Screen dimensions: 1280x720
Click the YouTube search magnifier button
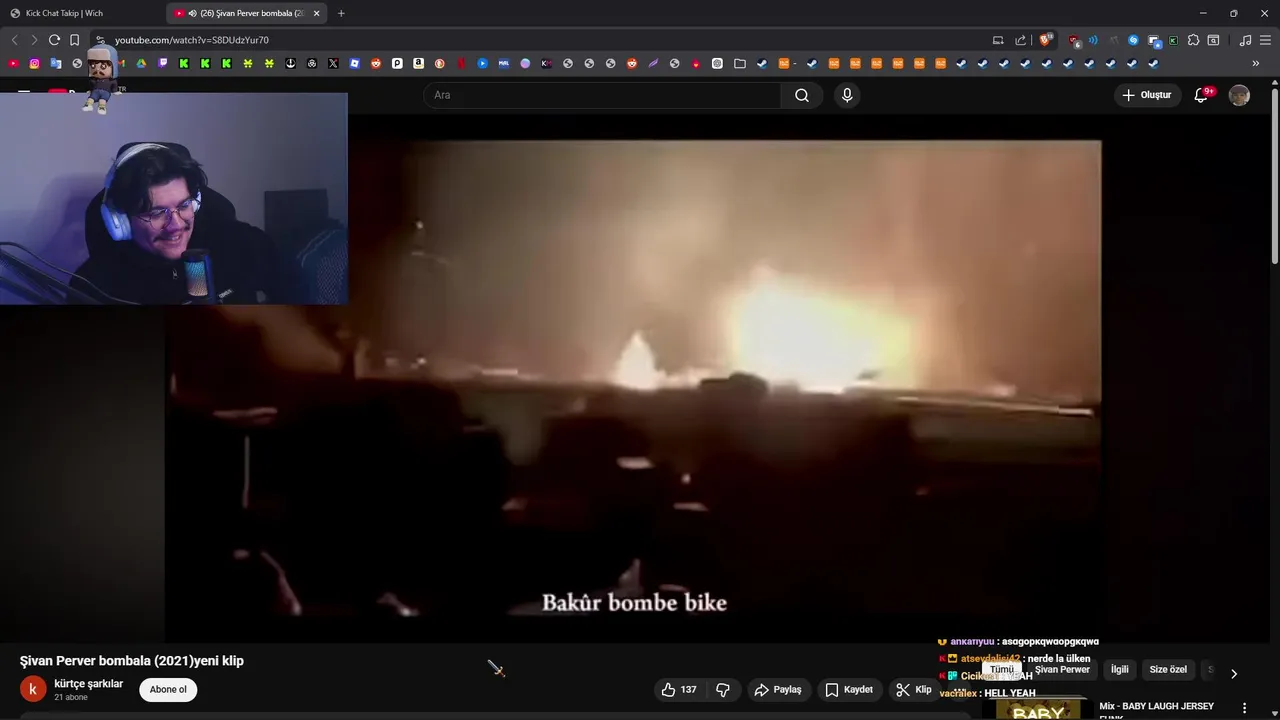pyautogui.click(x=802, y=95)
